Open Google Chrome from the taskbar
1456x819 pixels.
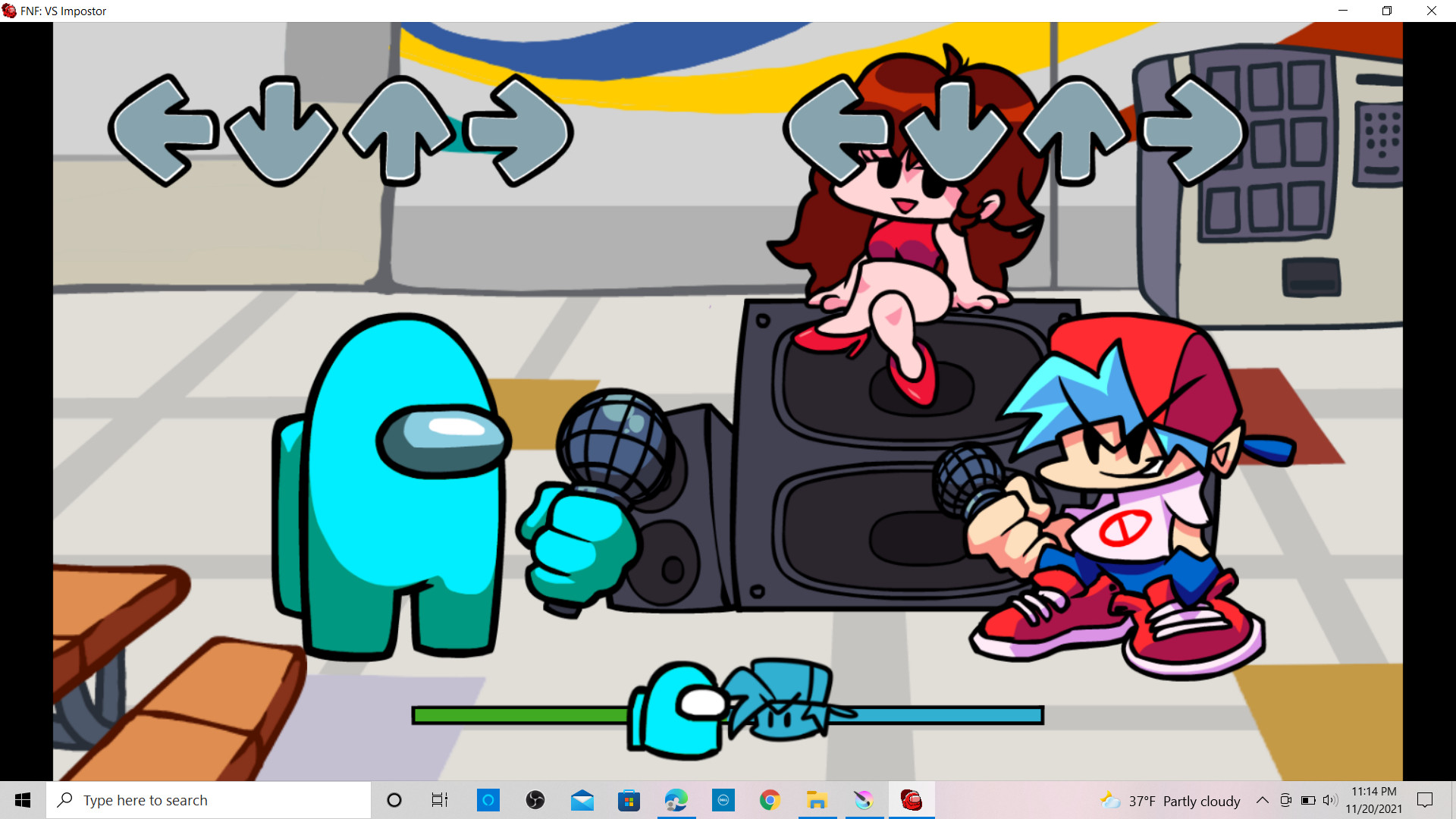point(770,800)
